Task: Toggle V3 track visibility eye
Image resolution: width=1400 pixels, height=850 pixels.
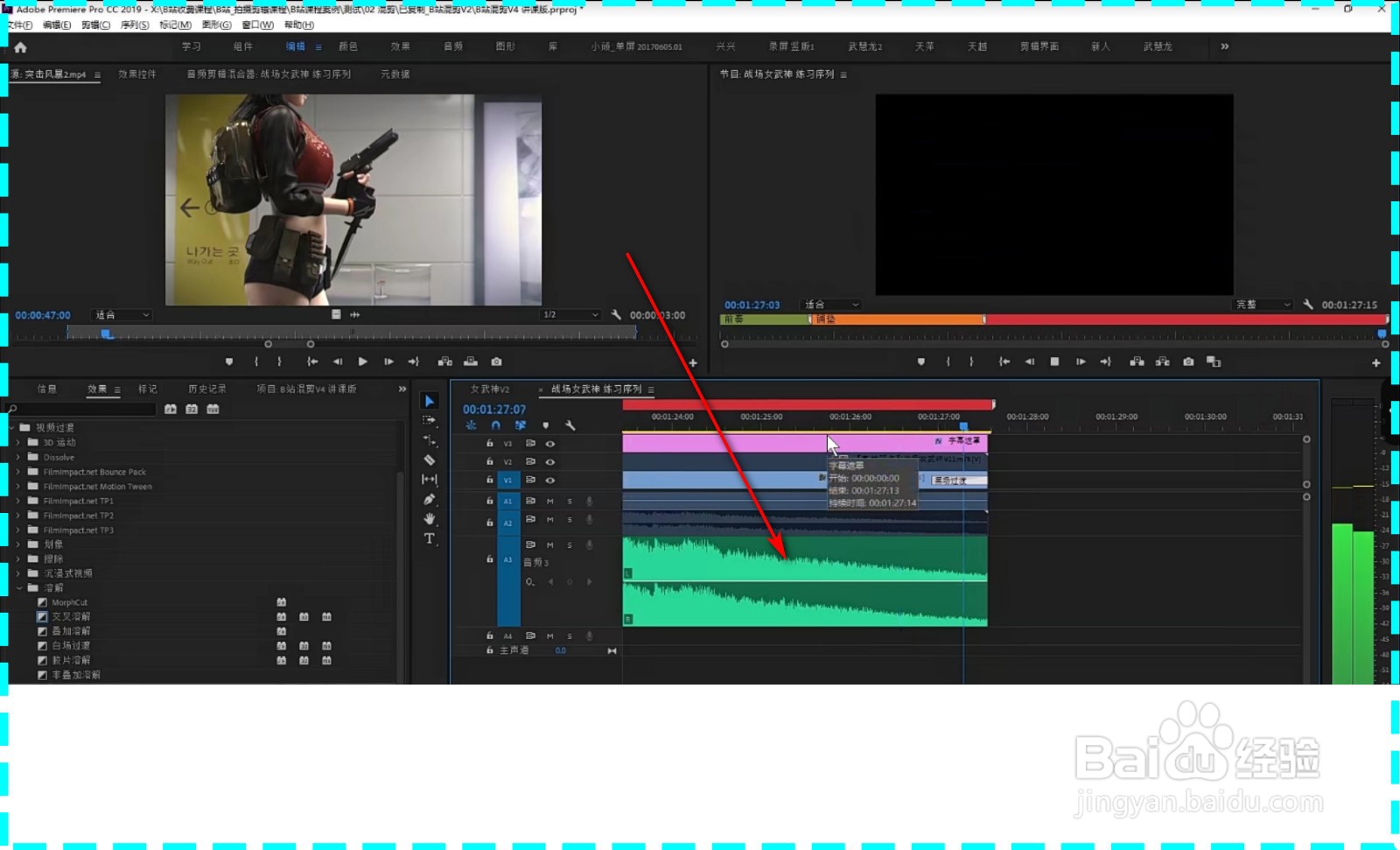Action: (550, 444)
